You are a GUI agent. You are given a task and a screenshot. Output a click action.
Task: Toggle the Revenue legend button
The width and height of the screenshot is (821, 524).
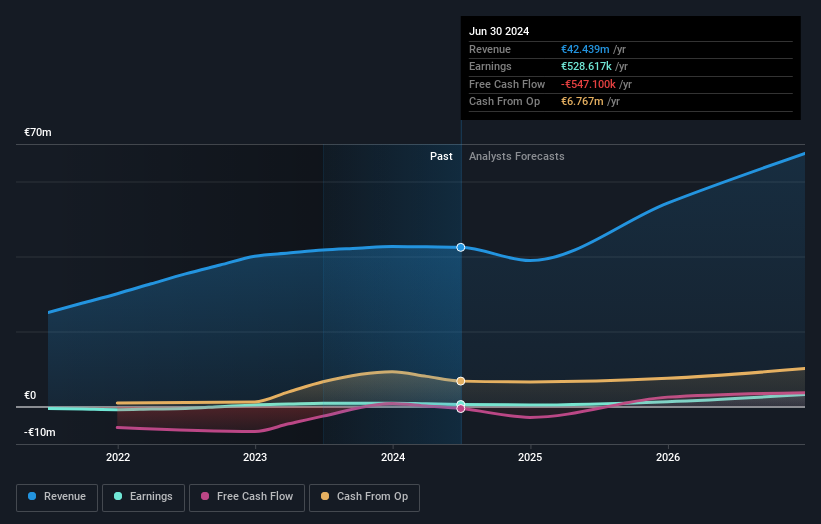click(57, 497)
